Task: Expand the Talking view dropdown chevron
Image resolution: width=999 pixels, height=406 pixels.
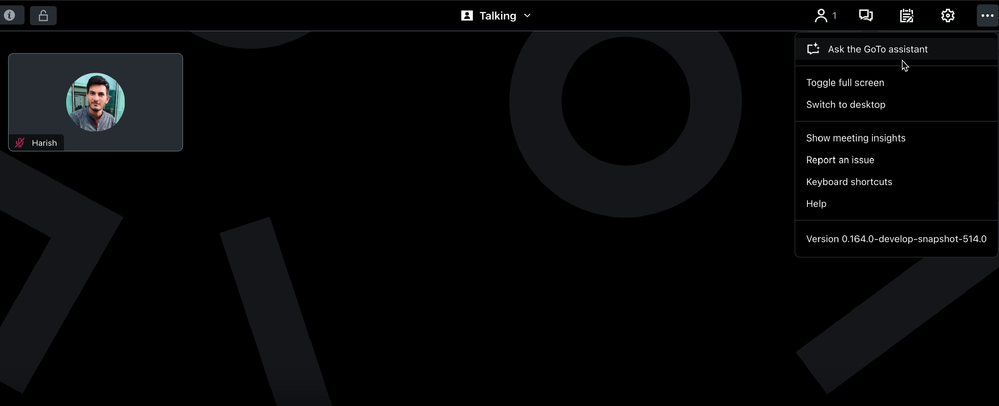Action: coord(527,16)
